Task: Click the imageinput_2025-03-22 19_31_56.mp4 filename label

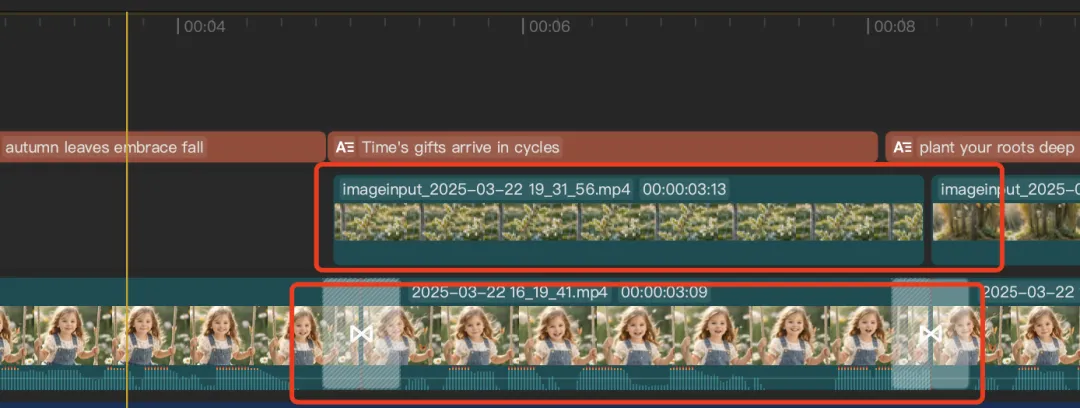Action: click(486, 189)
